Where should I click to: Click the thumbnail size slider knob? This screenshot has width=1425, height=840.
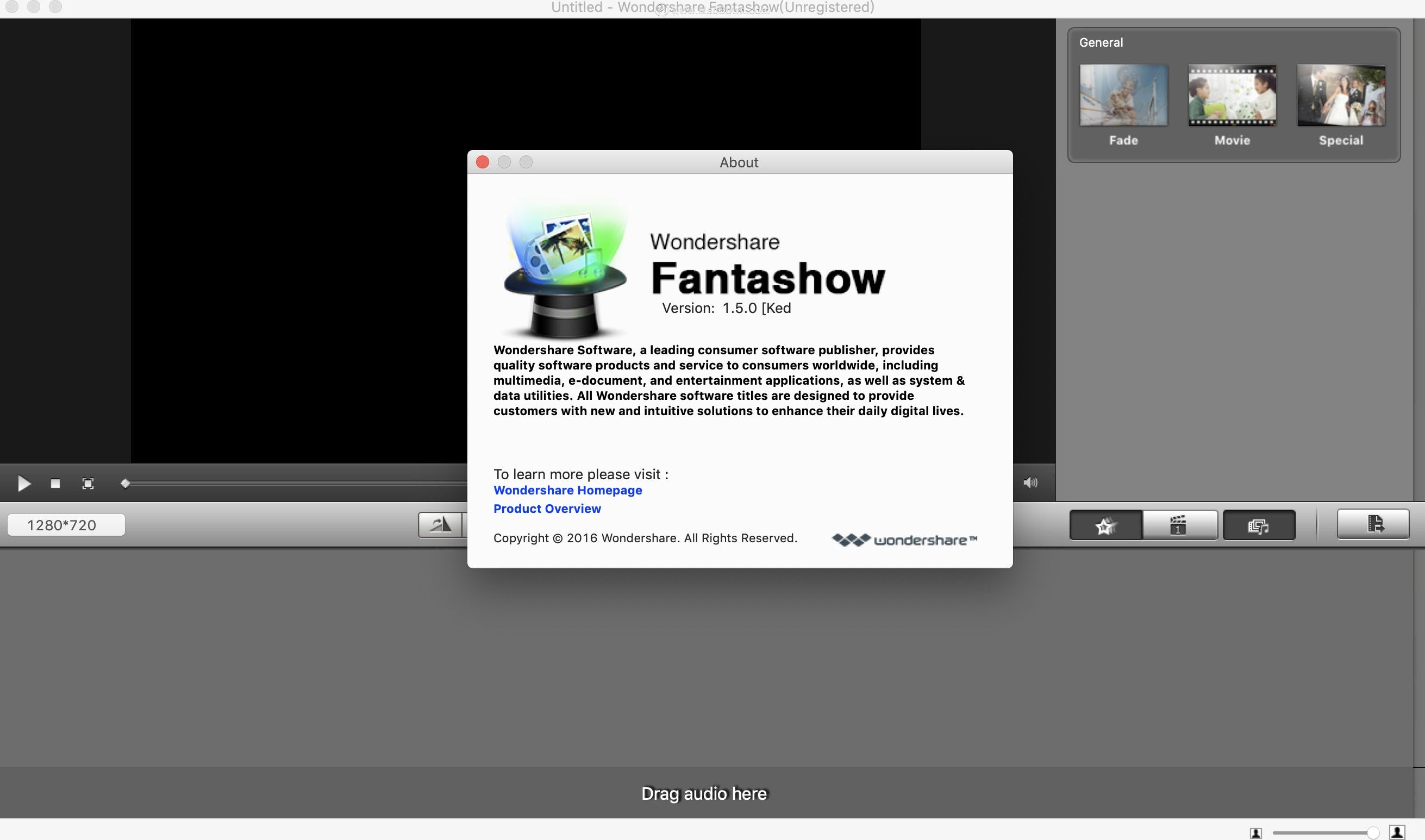[1373, 832]
